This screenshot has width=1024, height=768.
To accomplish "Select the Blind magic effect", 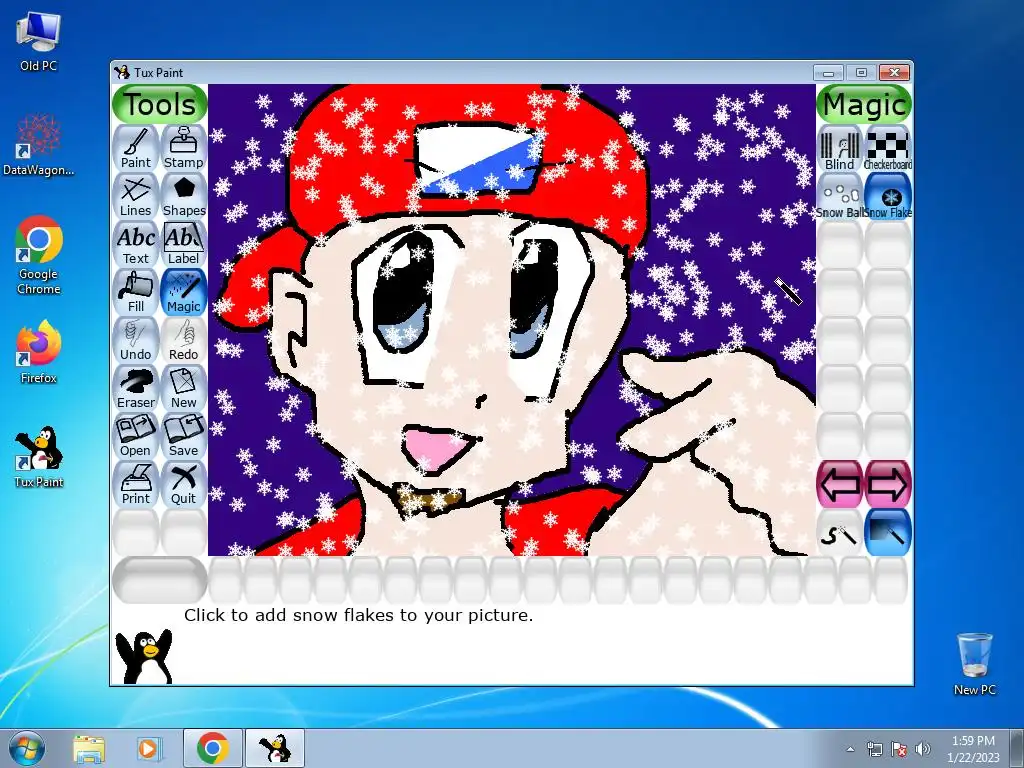I will click(x=840, y=149).
